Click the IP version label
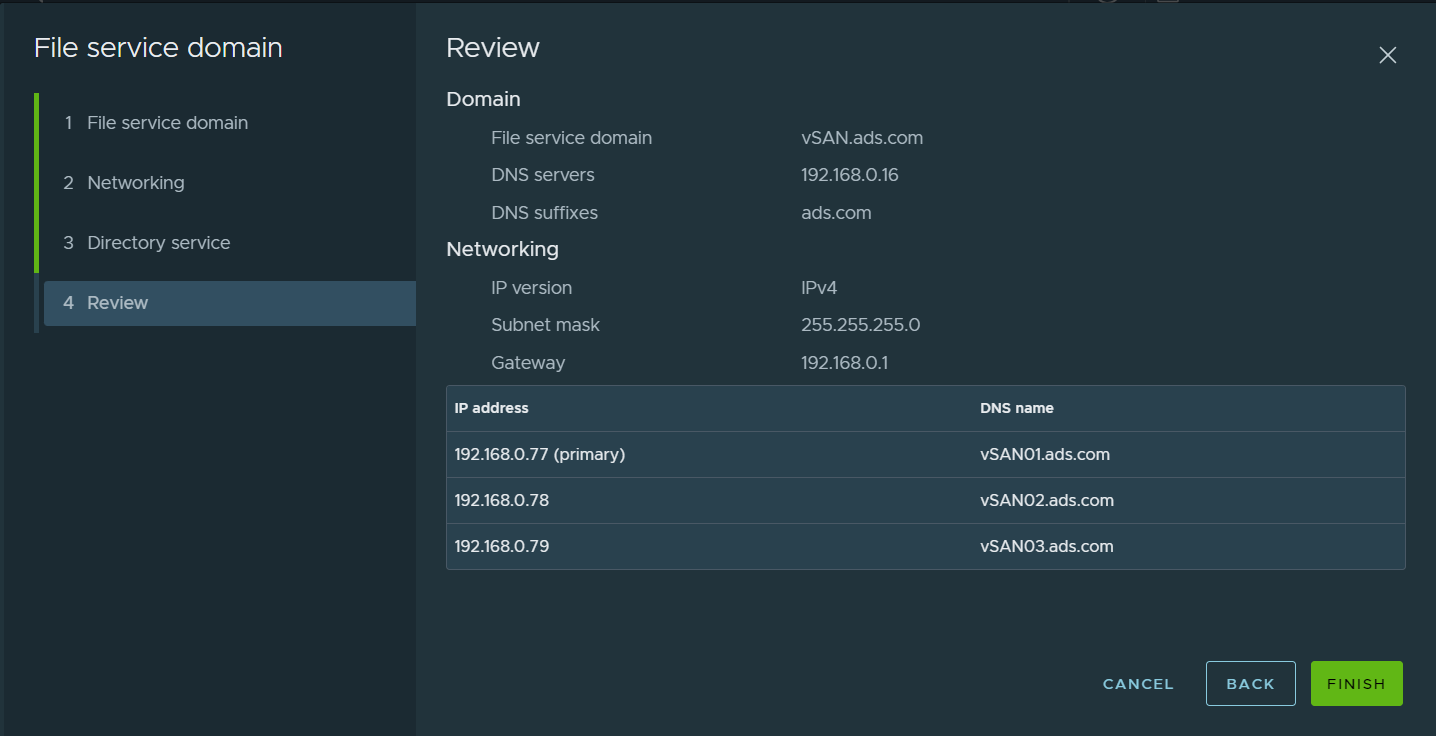 (532, 288)
